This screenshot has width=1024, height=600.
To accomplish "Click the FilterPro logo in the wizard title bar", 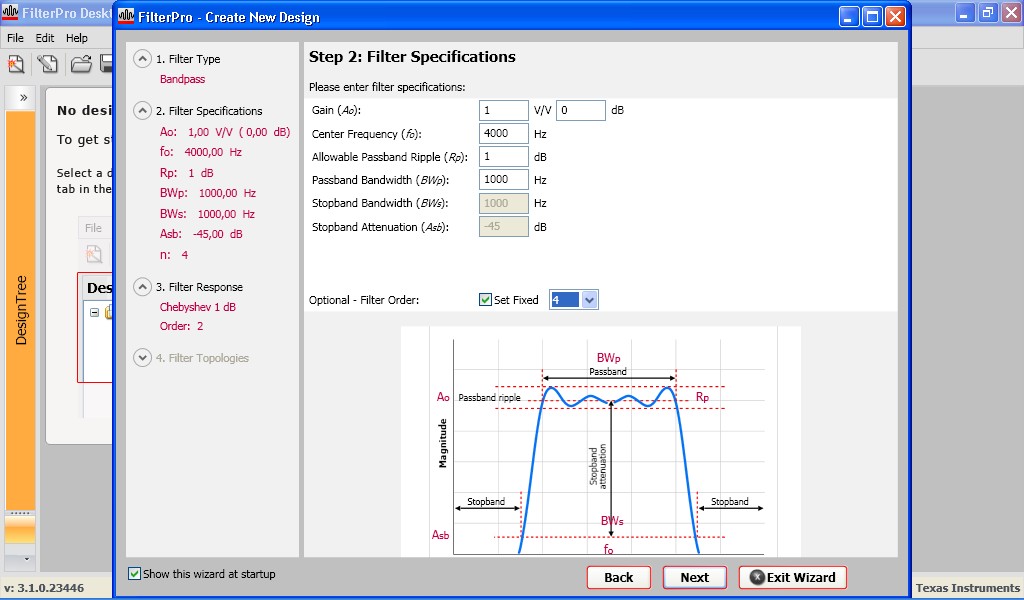I will pos(126,17).
